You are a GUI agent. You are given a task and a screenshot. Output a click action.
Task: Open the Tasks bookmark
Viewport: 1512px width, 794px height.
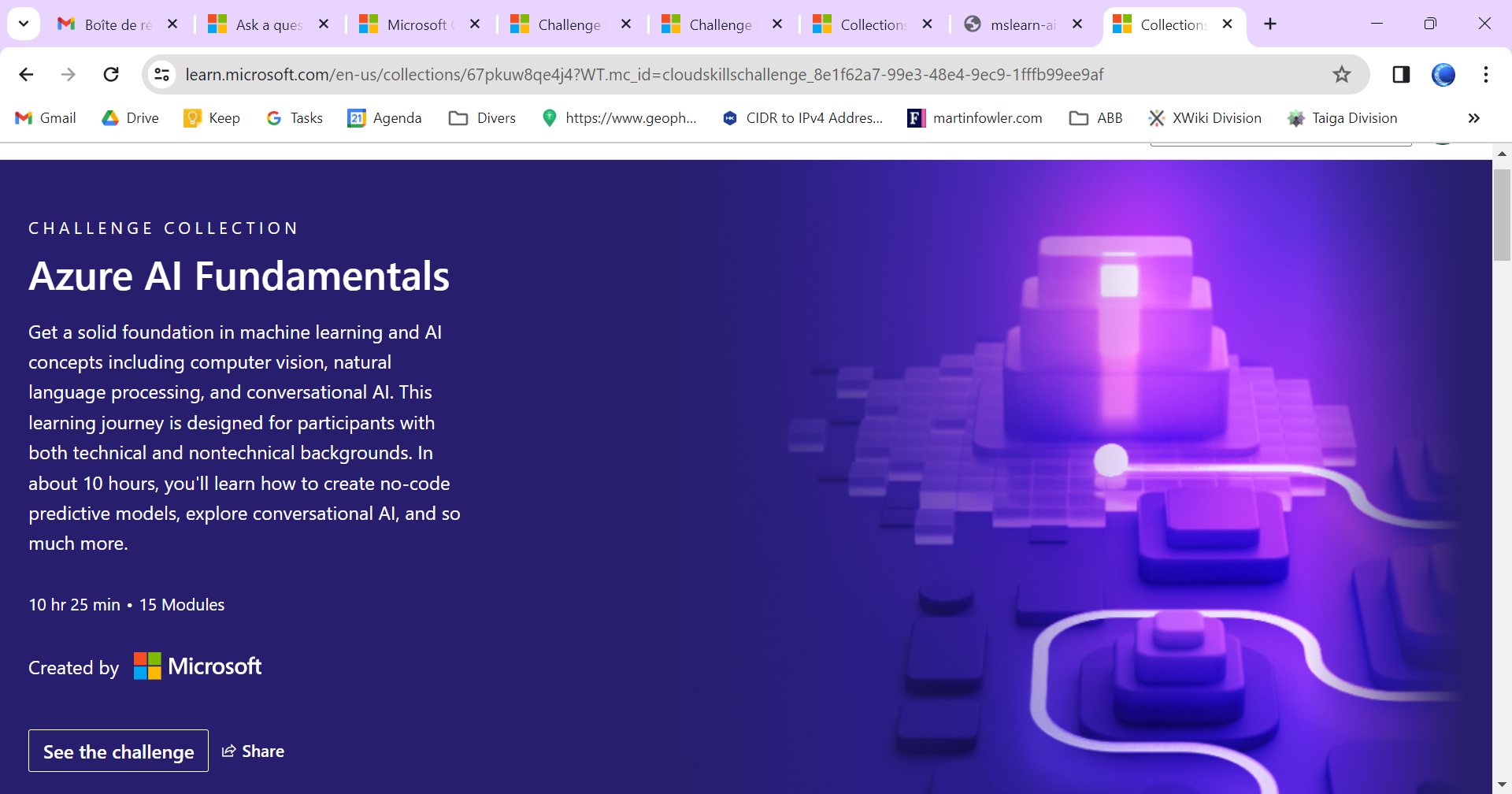point(295,118)
